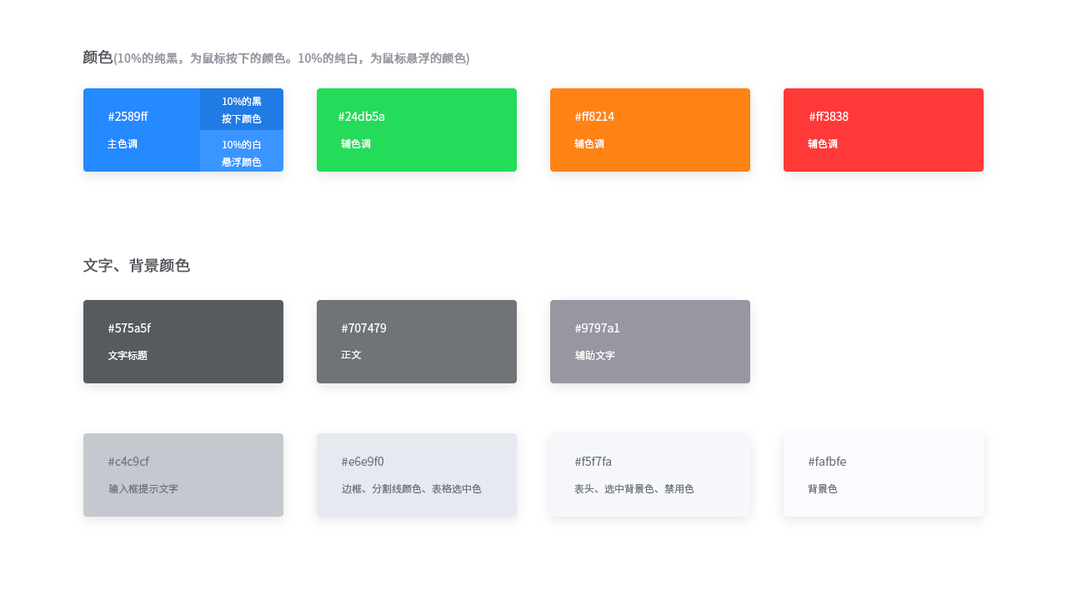1067x600 pixels.
Task: Pick the gray #707479 body text swatch
Action: [x=416, y=341]
